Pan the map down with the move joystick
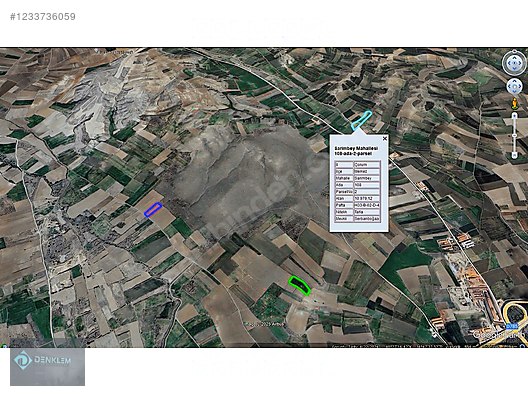 [515, 91]
